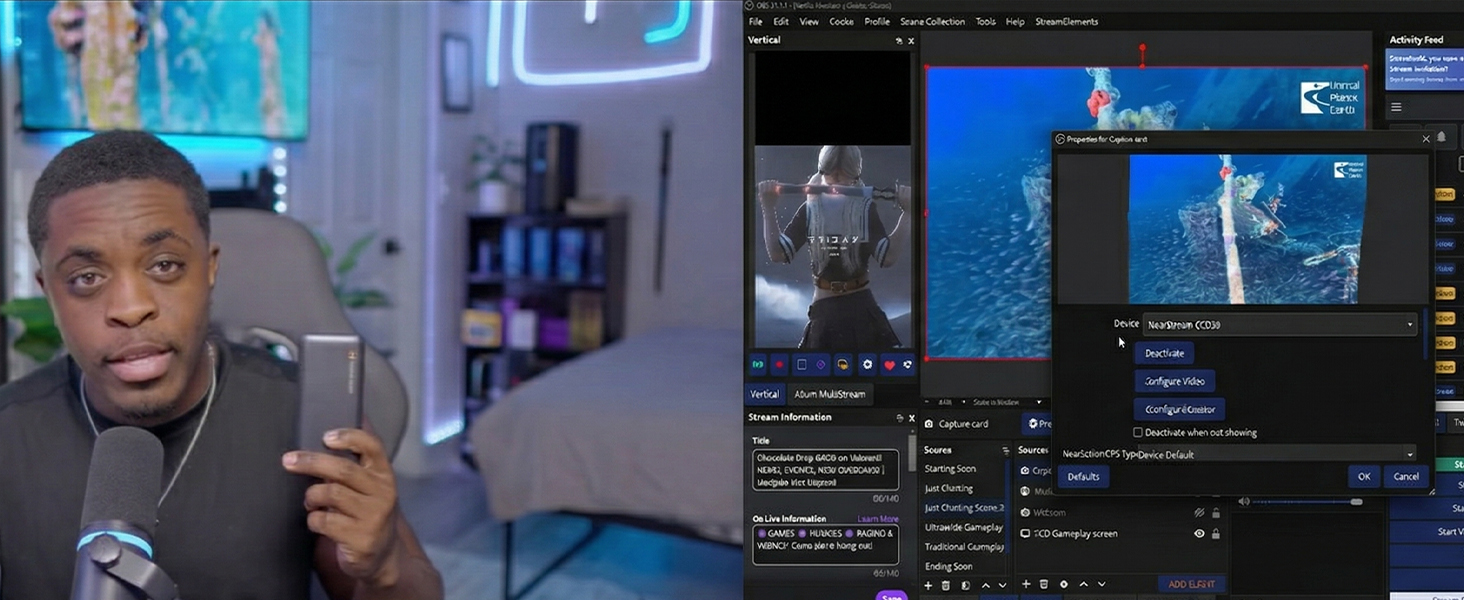Select the Just Chatting Scene 2 scene
Viewport: 1464px width, 600px height.
963,508
